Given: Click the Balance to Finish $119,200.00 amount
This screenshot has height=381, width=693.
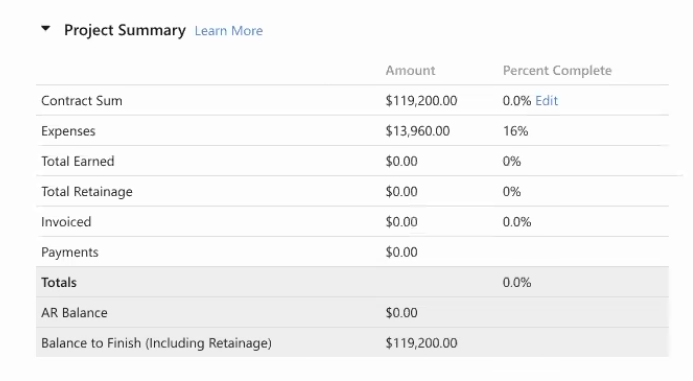Looking at the screenshot, I should pyautogui.click(x=421, y=343).
